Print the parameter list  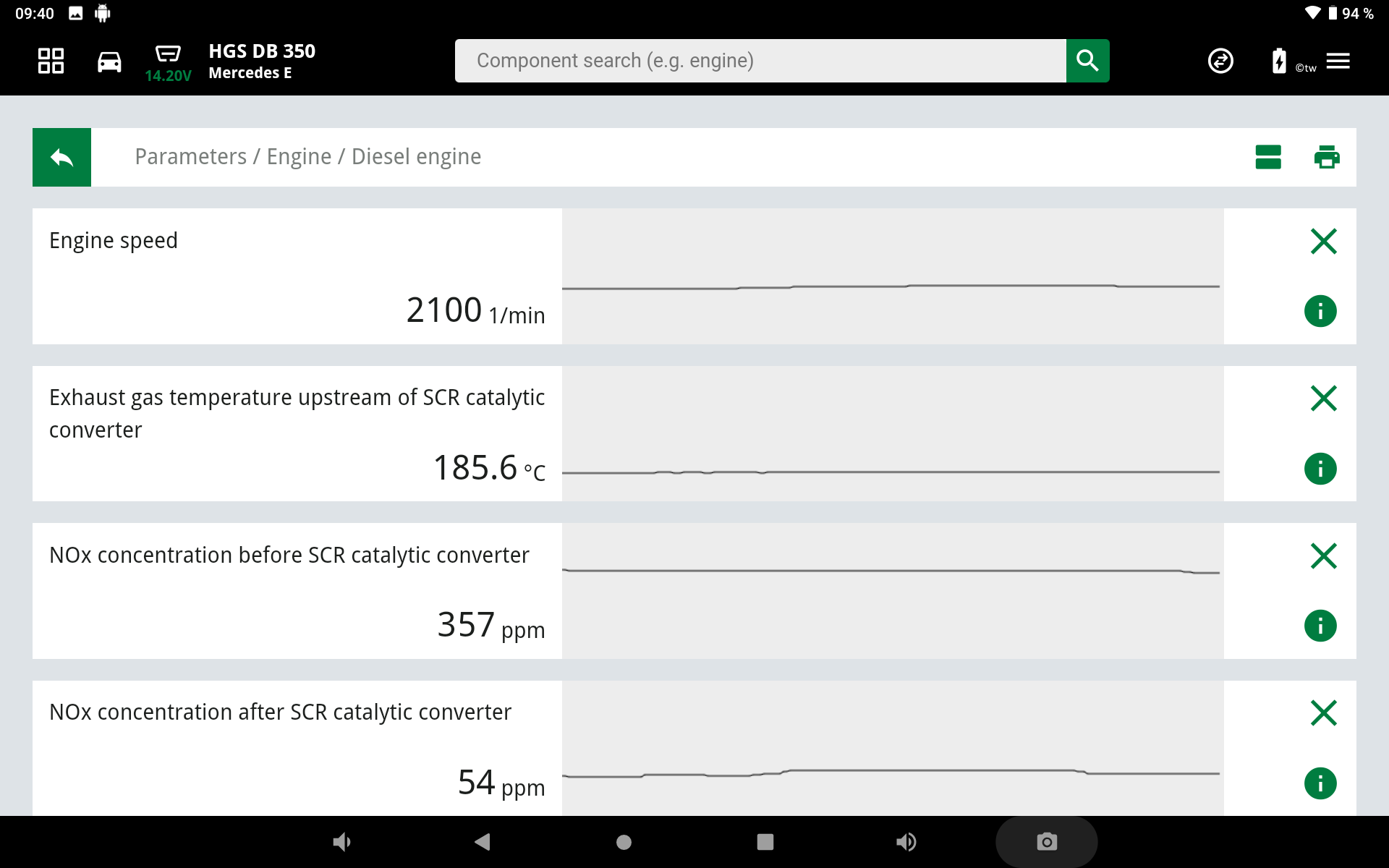[1326, 157]
